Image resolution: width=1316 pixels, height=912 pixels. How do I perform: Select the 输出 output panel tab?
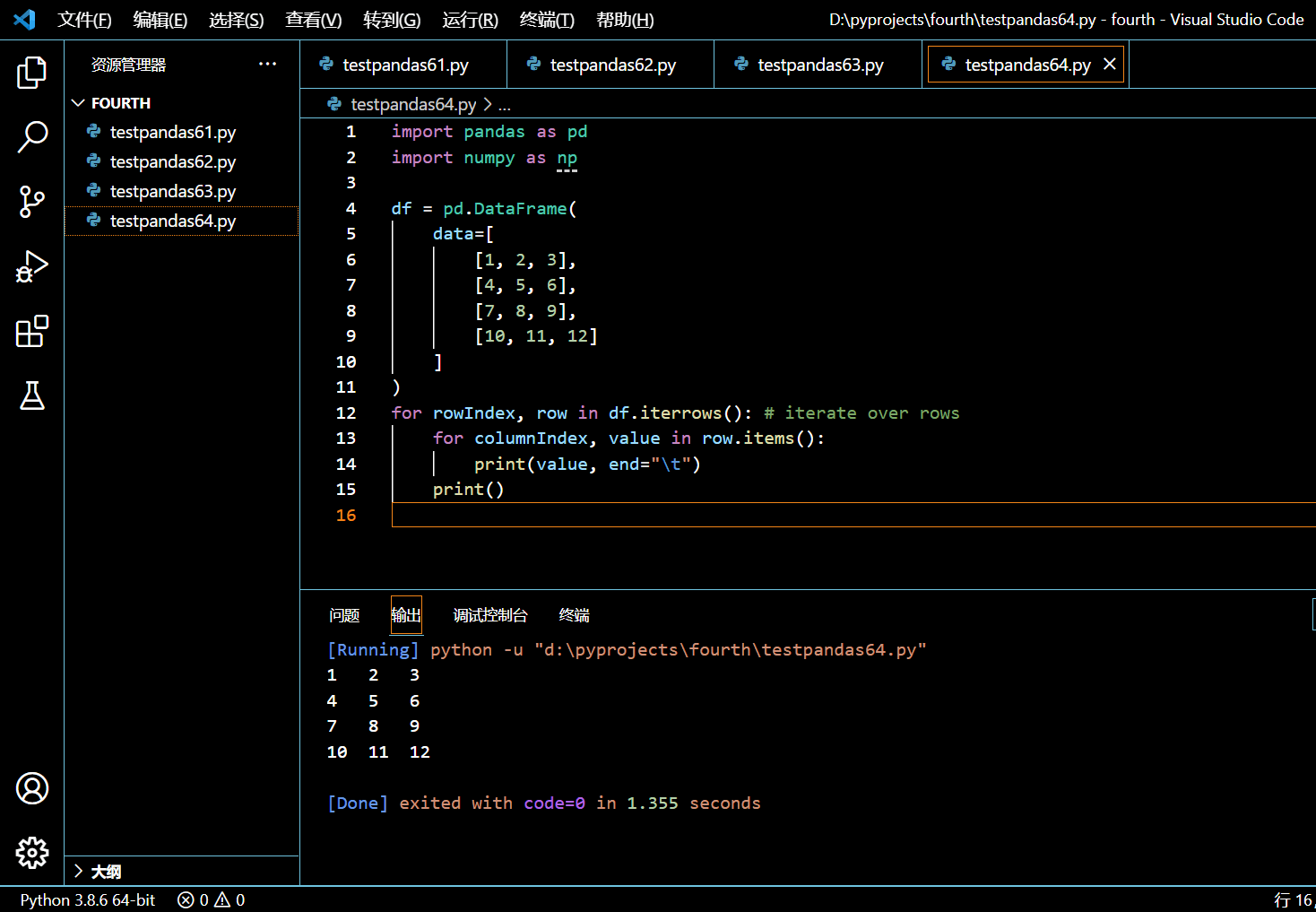click(x=406, y=615)
